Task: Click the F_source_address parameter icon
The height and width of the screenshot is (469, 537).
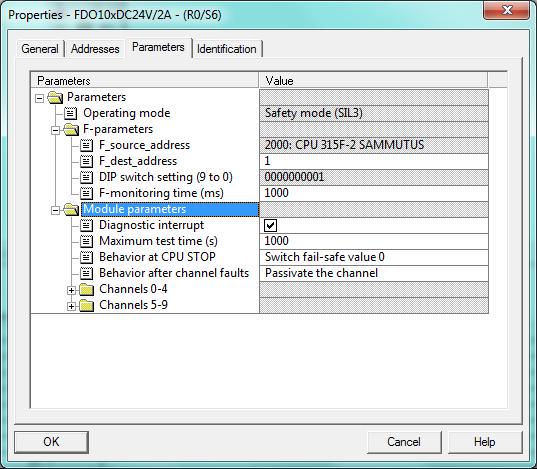Action: pyautogui.click(x=87, y=146)
